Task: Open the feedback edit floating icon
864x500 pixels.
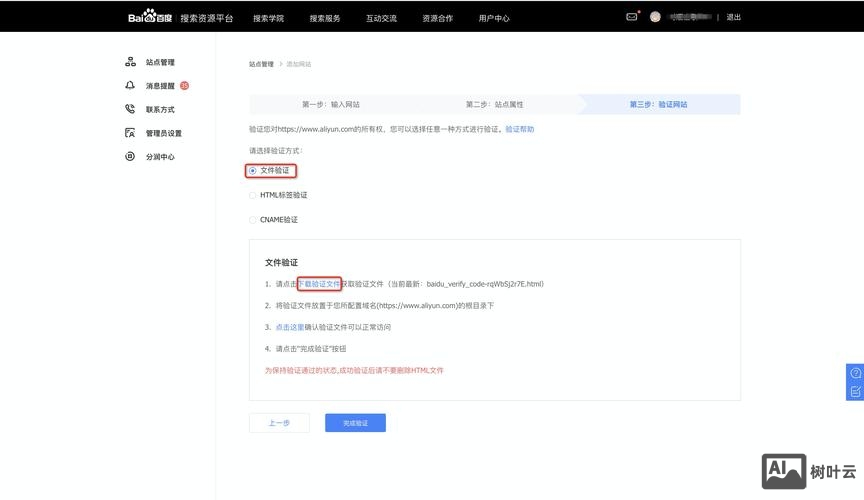Action: coord(855,391)
